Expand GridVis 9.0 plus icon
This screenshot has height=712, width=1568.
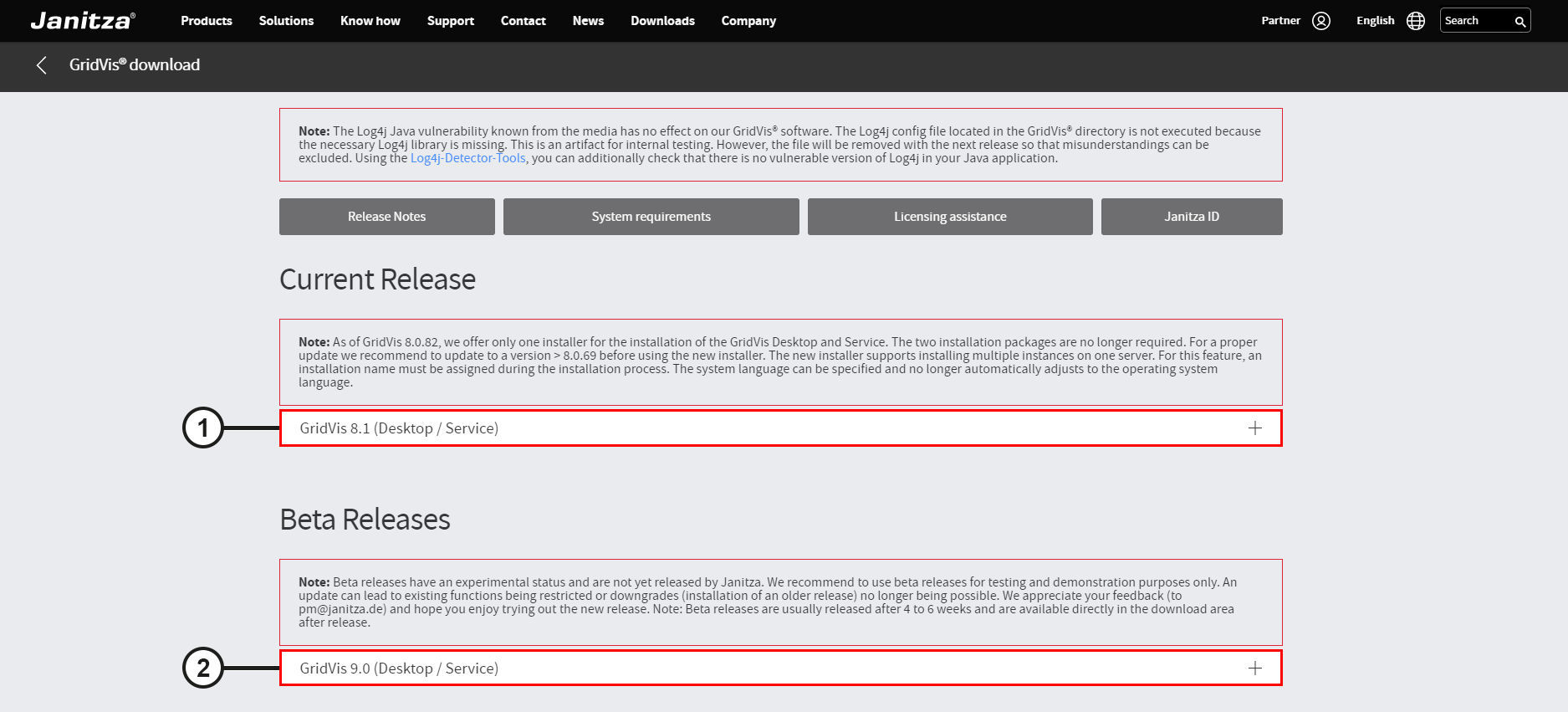(x=1255, y=668)
